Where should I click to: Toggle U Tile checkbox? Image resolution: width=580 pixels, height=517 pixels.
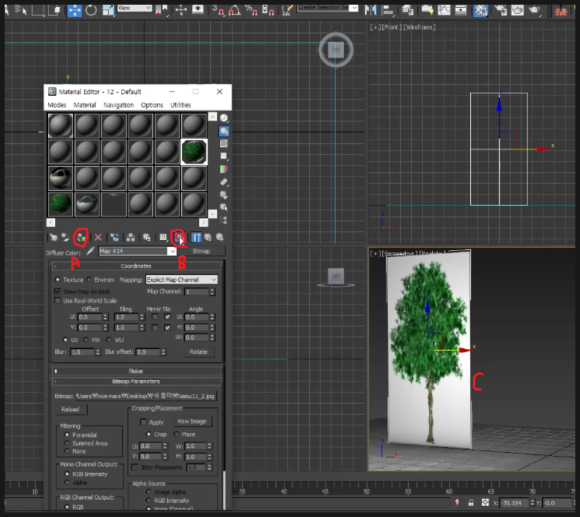pos(168,317)
